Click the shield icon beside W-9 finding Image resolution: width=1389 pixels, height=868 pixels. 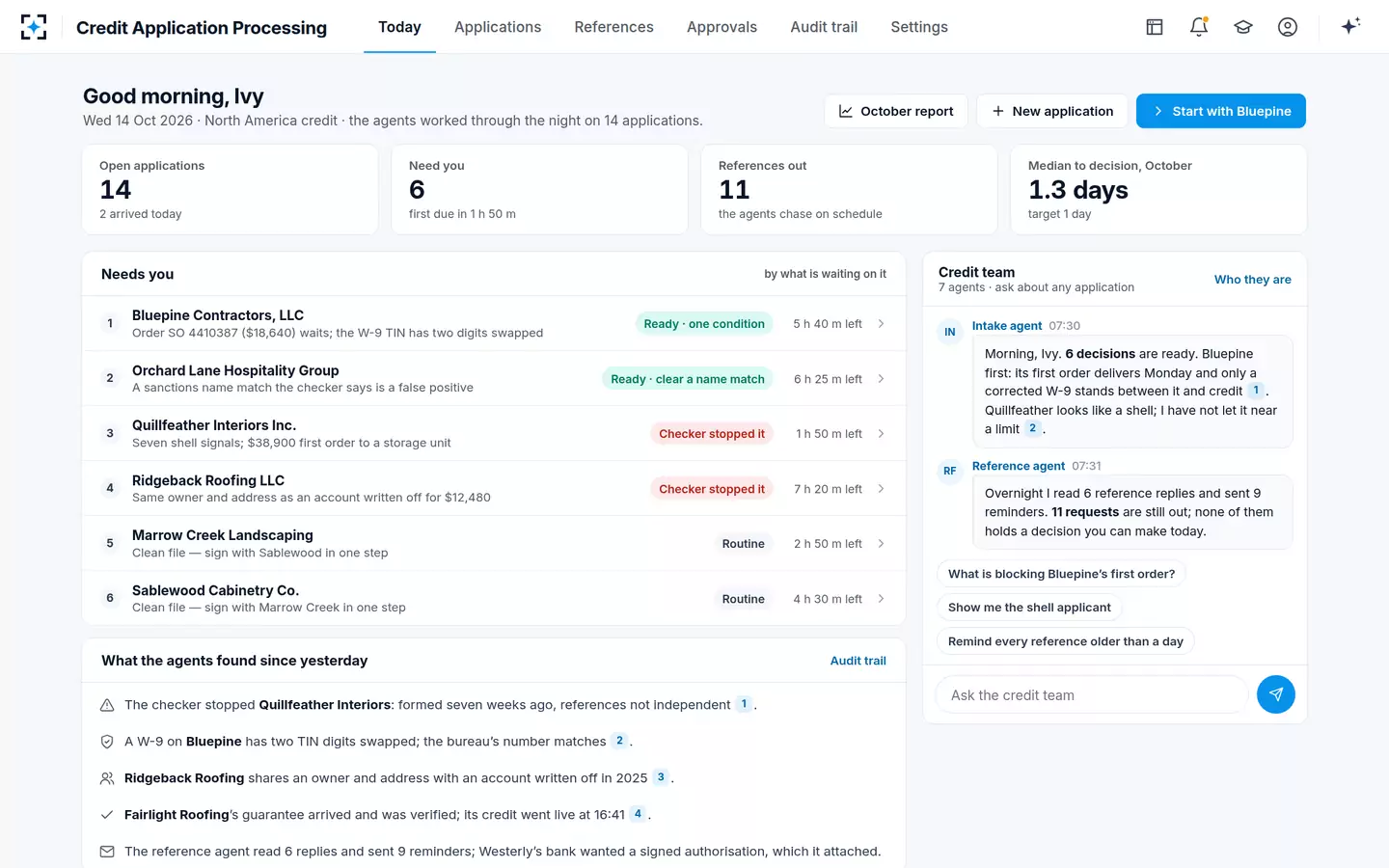tap(107, 742)
